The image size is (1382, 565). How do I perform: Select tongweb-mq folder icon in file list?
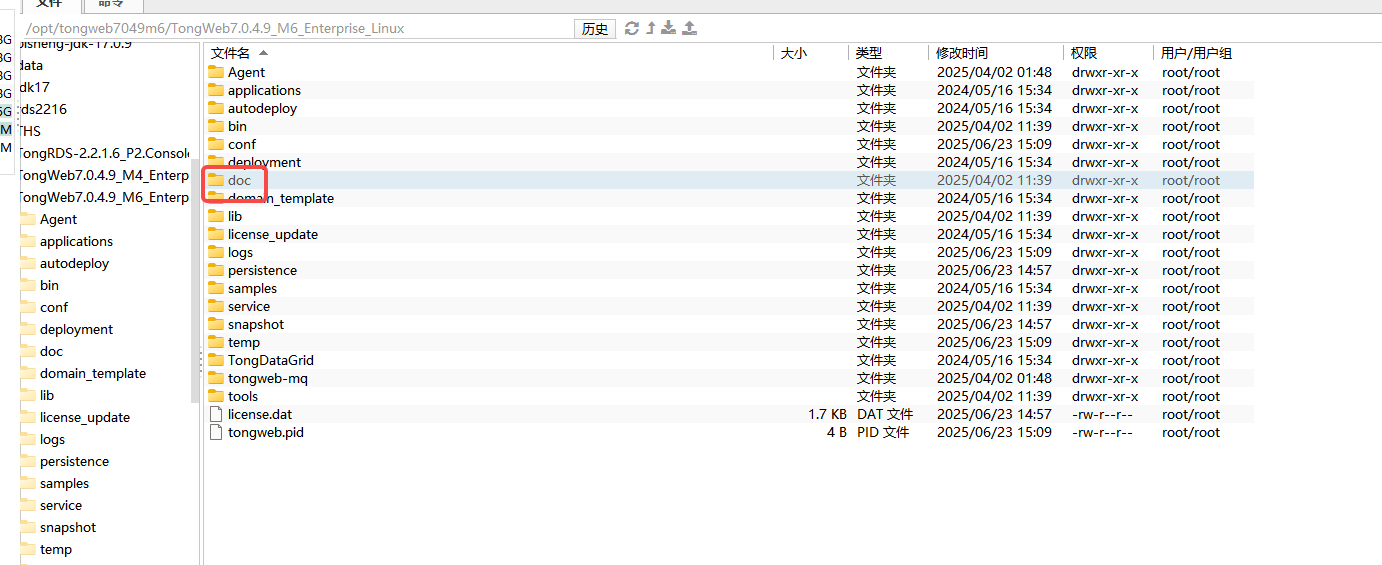point(216,378)
